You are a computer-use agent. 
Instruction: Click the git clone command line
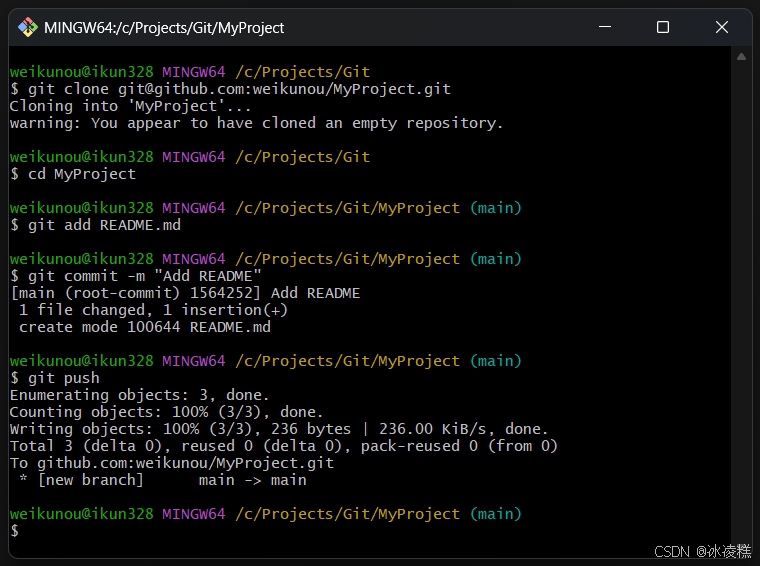coord(230,89)
